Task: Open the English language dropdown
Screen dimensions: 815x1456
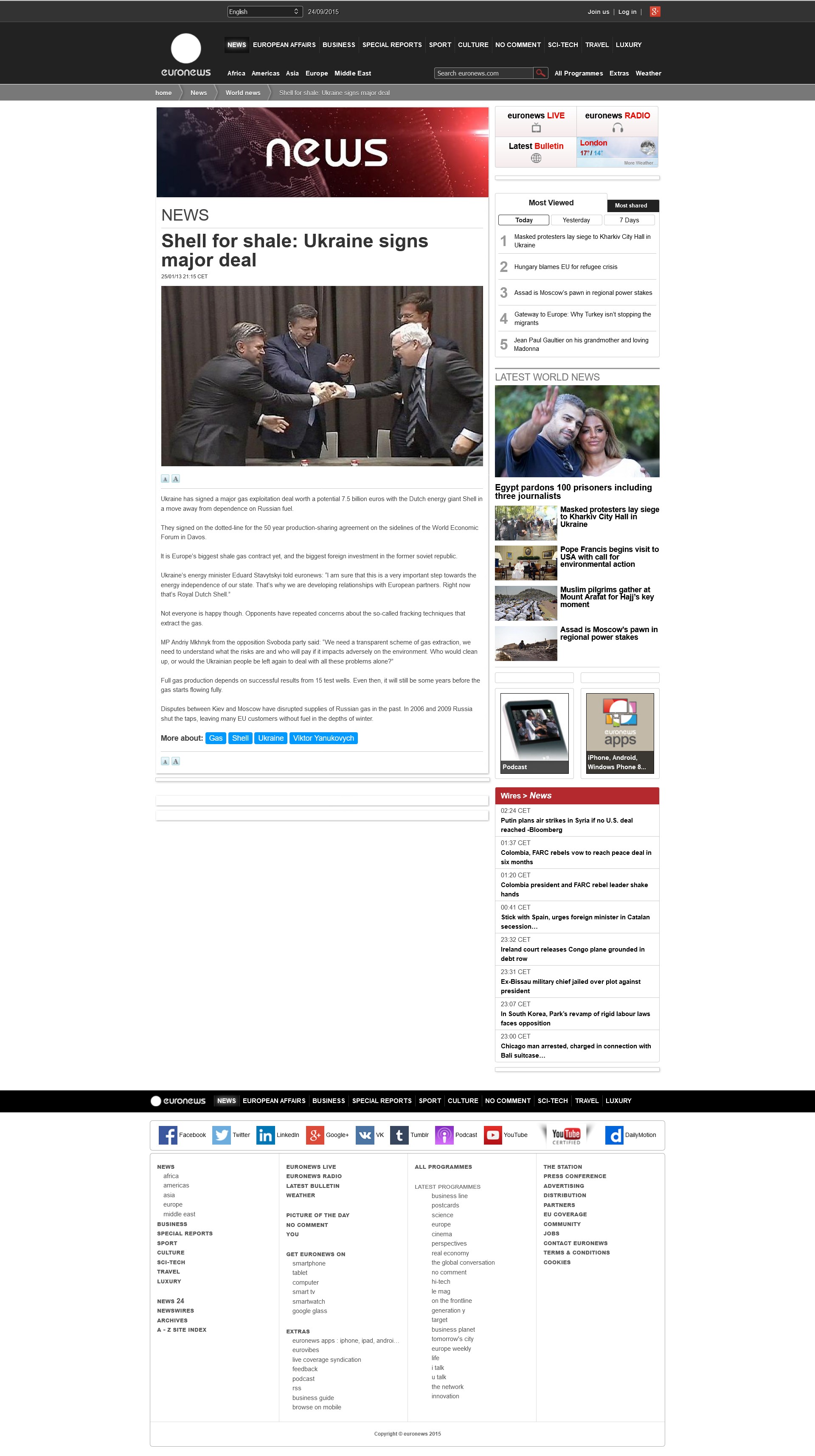Action: click(264, 11)
